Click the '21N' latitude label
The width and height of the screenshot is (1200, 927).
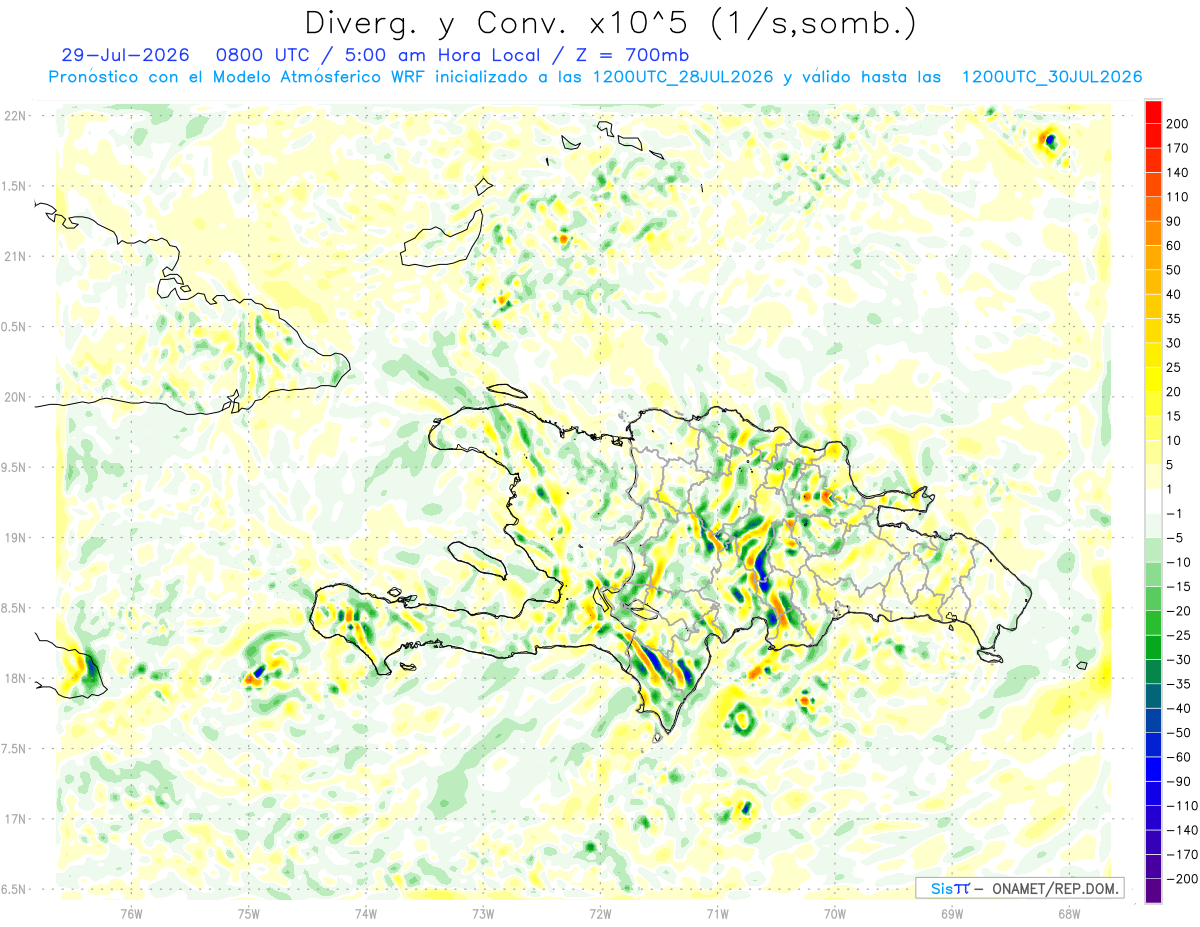pyautogui.click(x=16, y=256)
